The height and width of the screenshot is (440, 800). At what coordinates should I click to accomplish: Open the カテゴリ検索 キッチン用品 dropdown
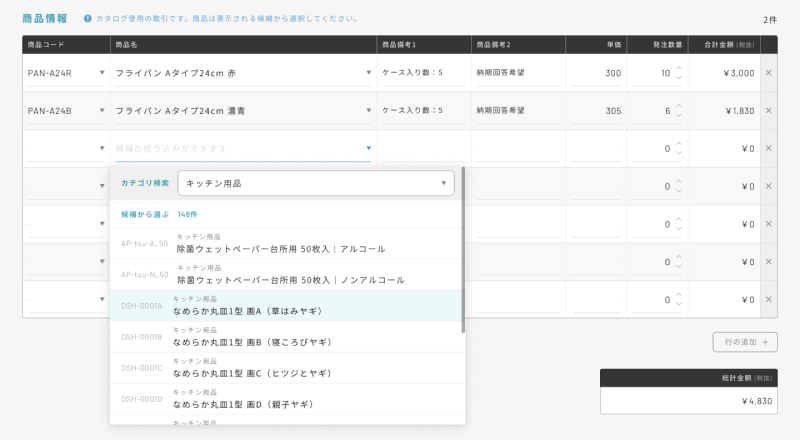click(x=315, y=183)
